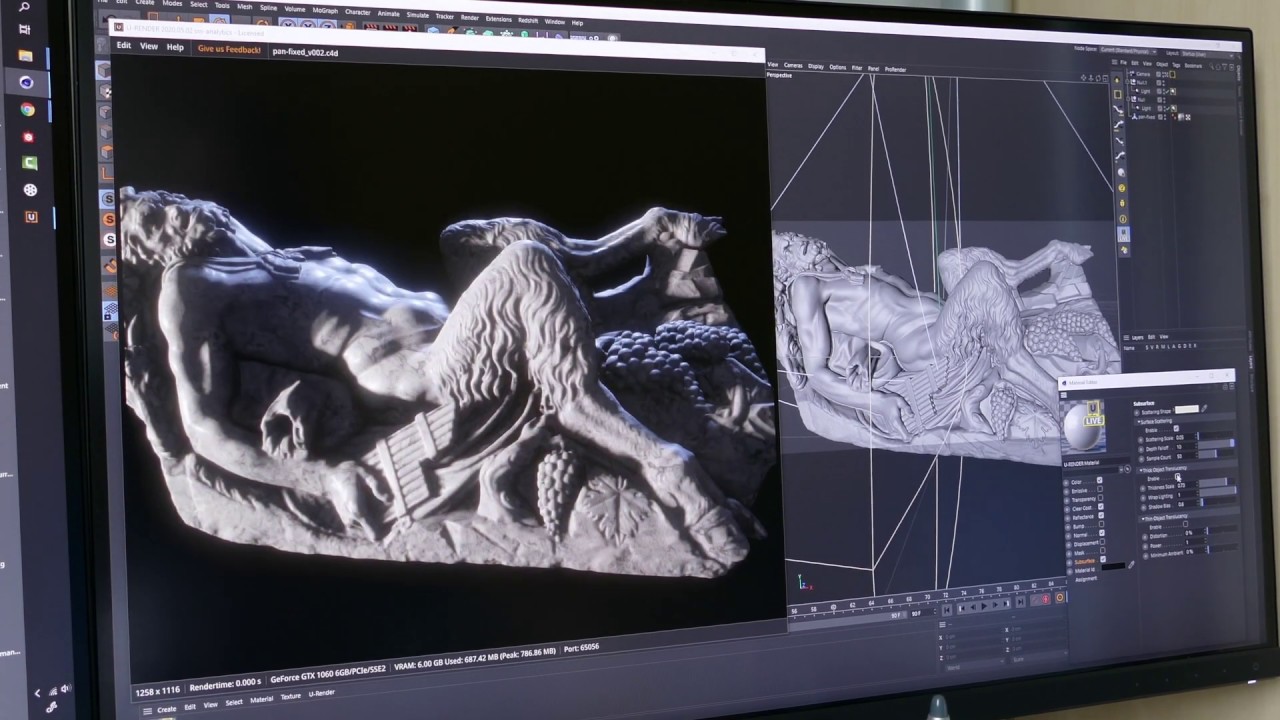Toggle Thin-Object Translucency Enable checkbox
The height and width of the screenshot is (720, 1280).
(1185, 524)
